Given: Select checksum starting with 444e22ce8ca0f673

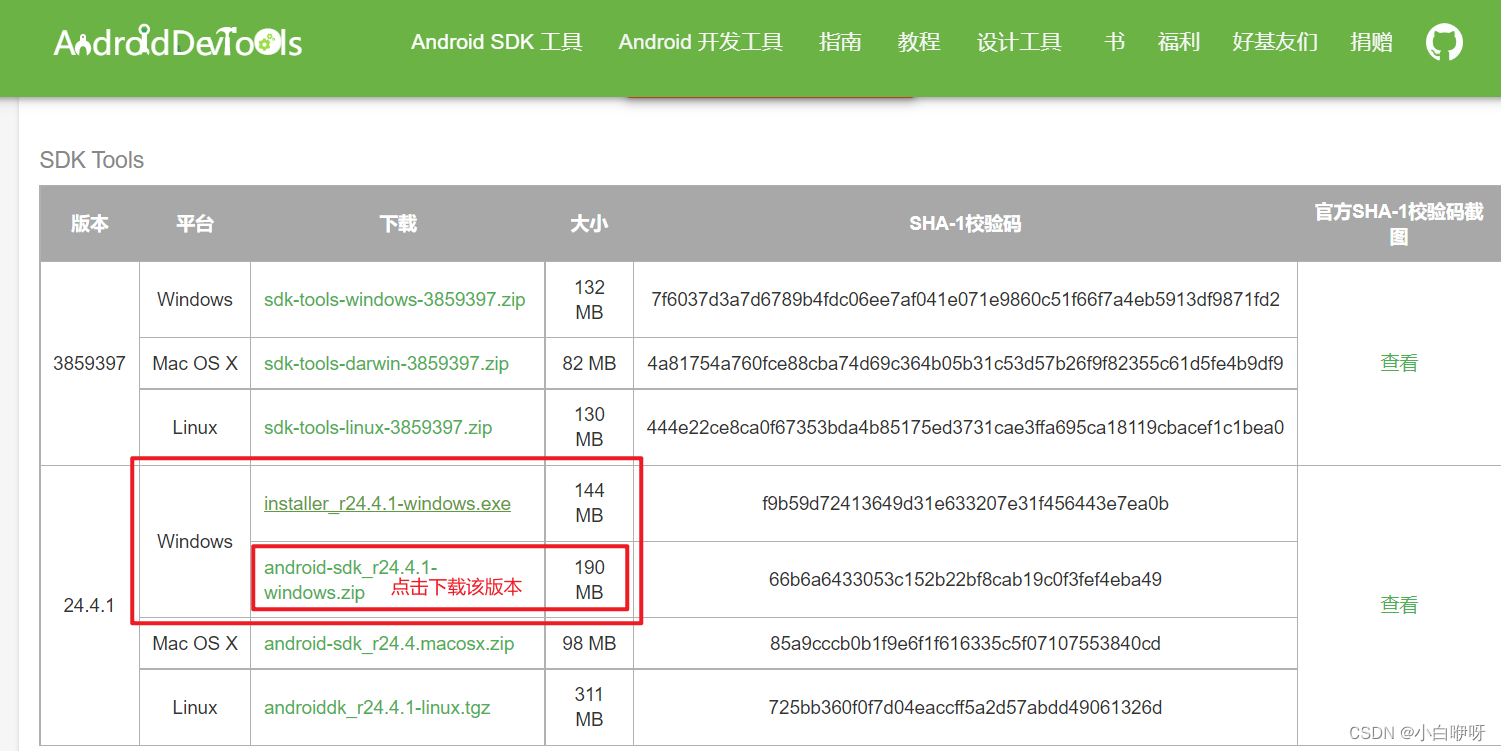Looking at the screenshot, I should pyautogui.click(x=965, y=428).
